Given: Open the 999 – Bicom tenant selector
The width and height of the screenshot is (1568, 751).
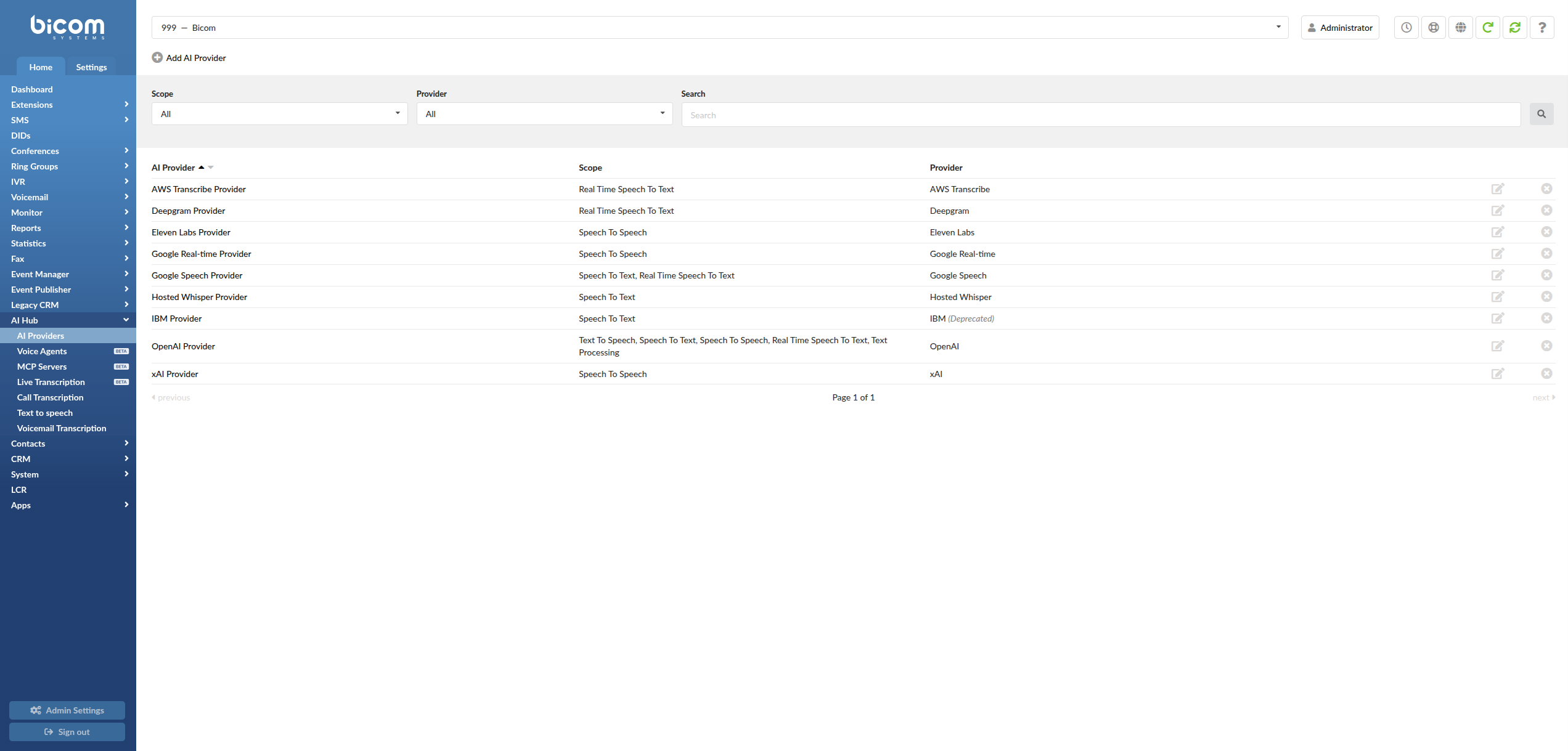Looking at the screenshot, I should (720, 28).
